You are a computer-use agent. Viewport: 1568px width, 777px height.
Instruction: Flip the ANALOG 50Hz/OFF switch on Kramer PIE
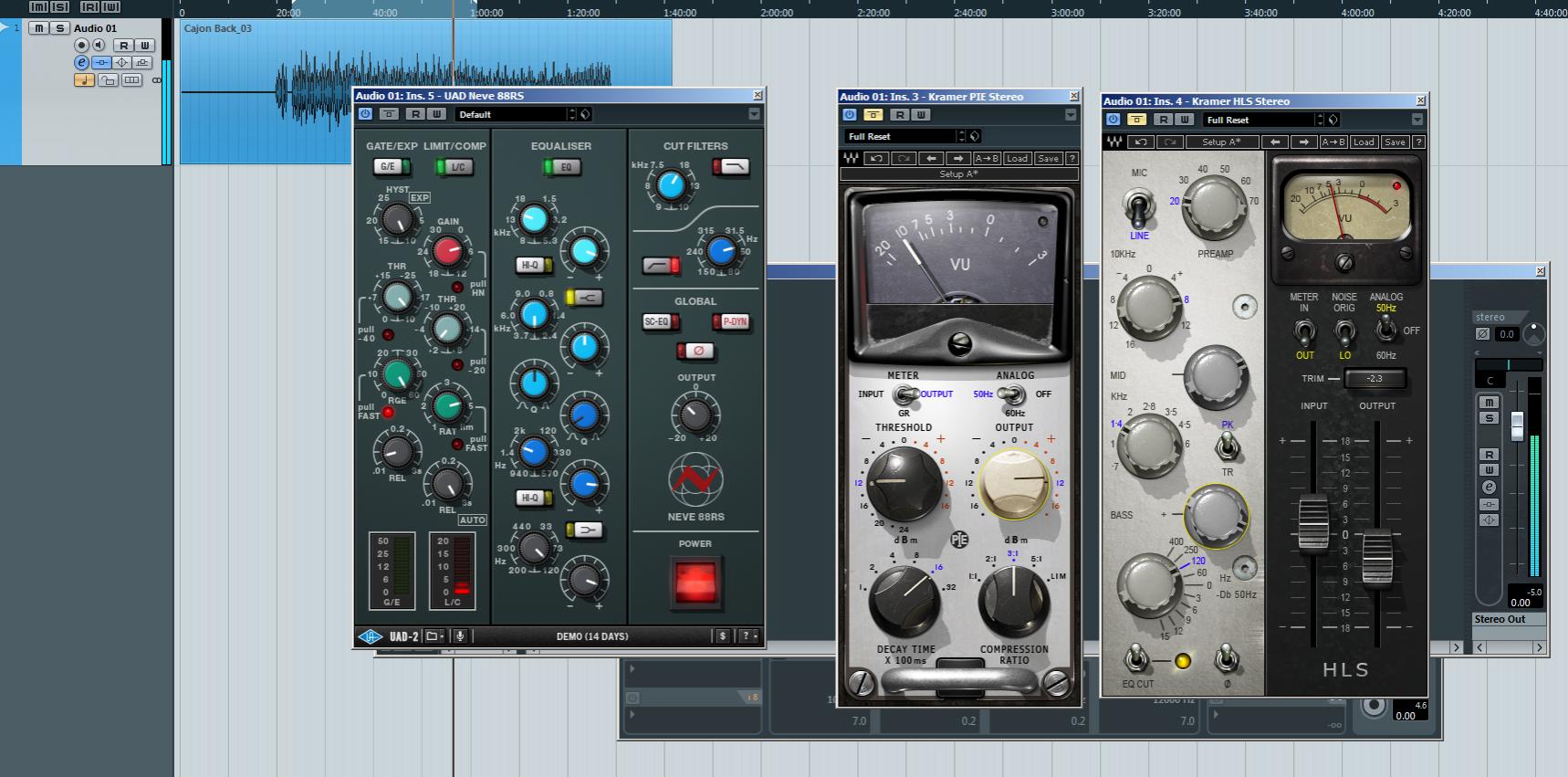coord(1011,394)
